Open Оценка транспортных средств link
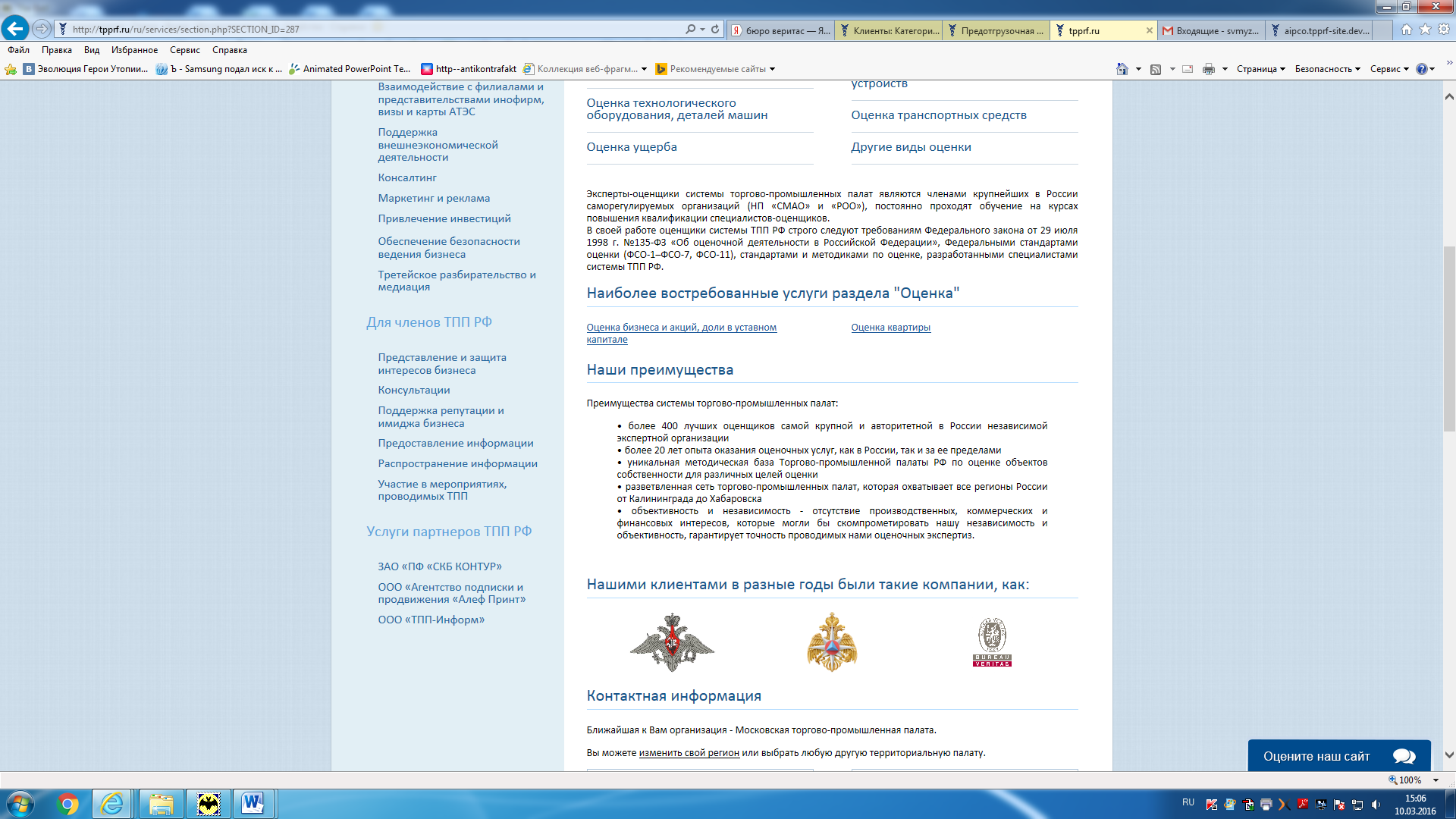The width and height of the screenshot is (1456, 819). (939, 115)
